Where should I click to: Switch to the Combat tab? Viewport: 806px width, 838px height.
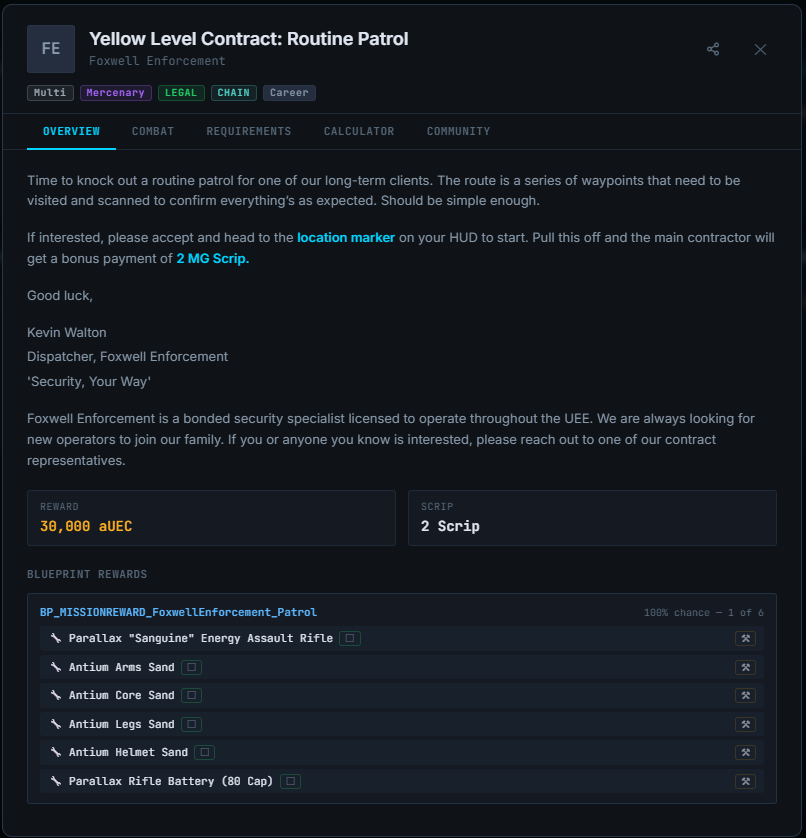pos(153,131)
